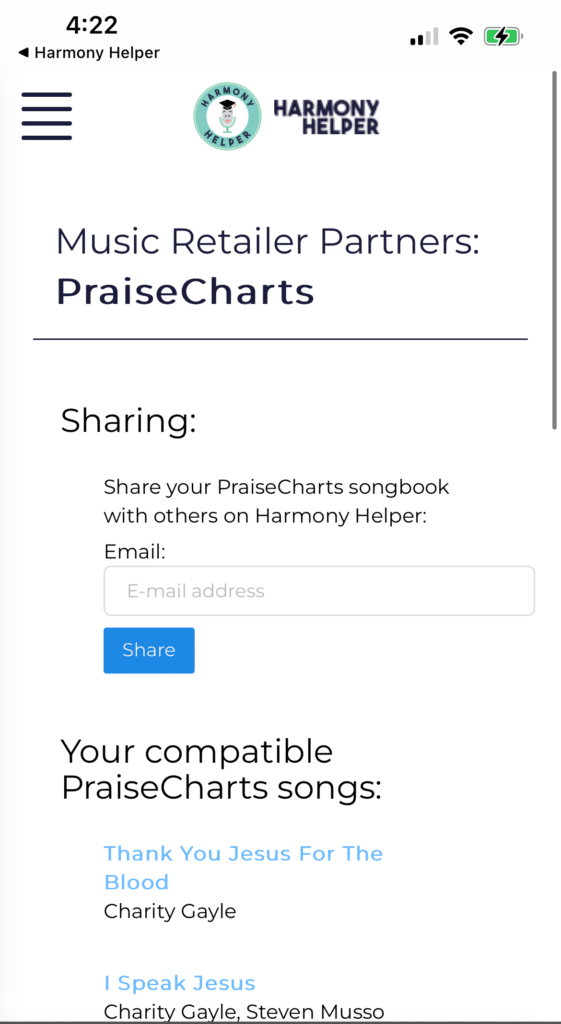
Task: Tap the 4:22 clock in status bar
Action: (x=92, y=25)
